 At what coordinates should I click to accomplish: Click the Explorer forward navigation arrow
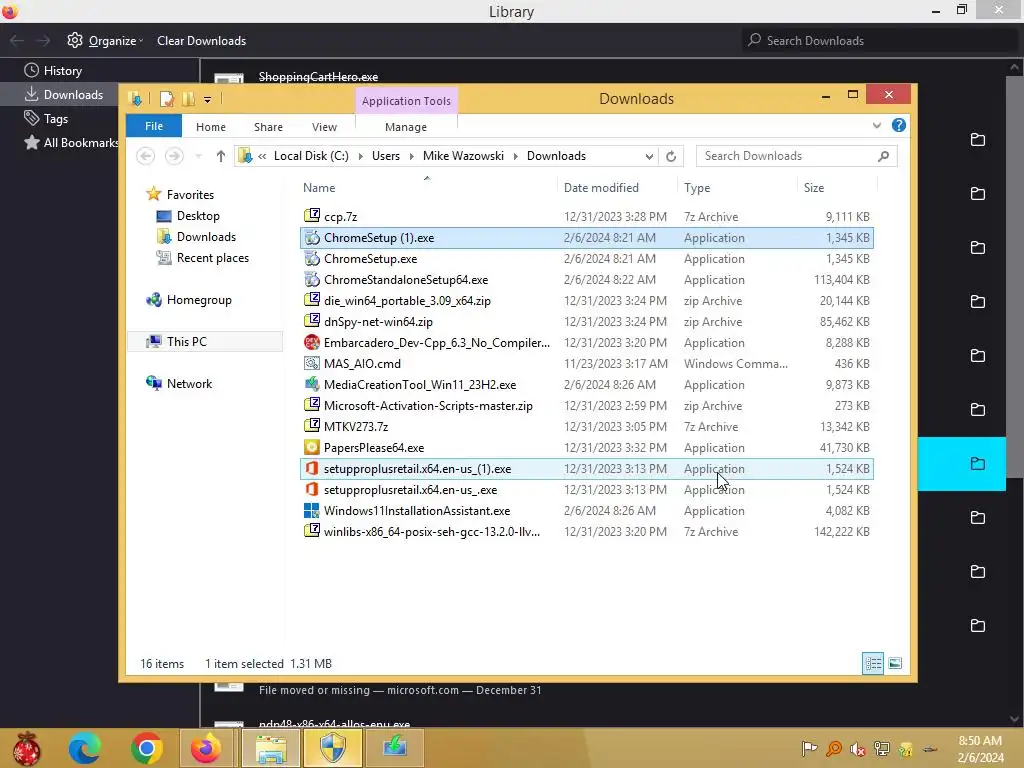pos(174,156)
